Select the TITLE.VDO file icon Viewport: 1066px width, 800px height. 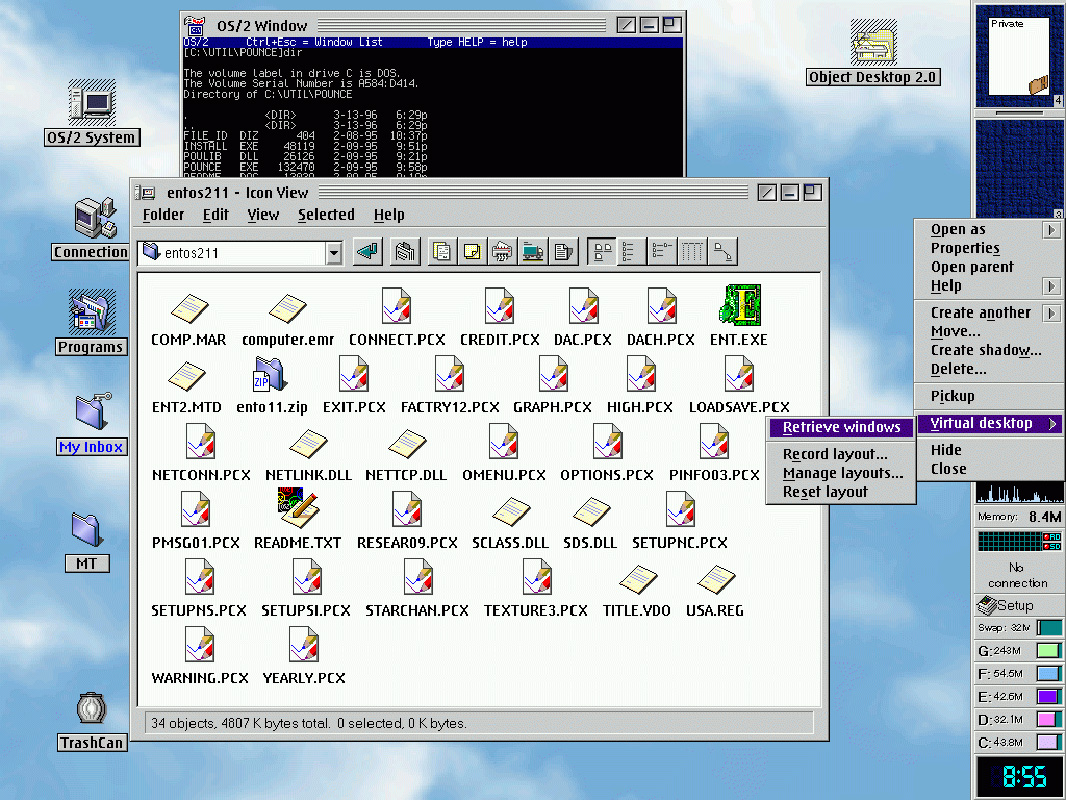(x=637, y=580)
